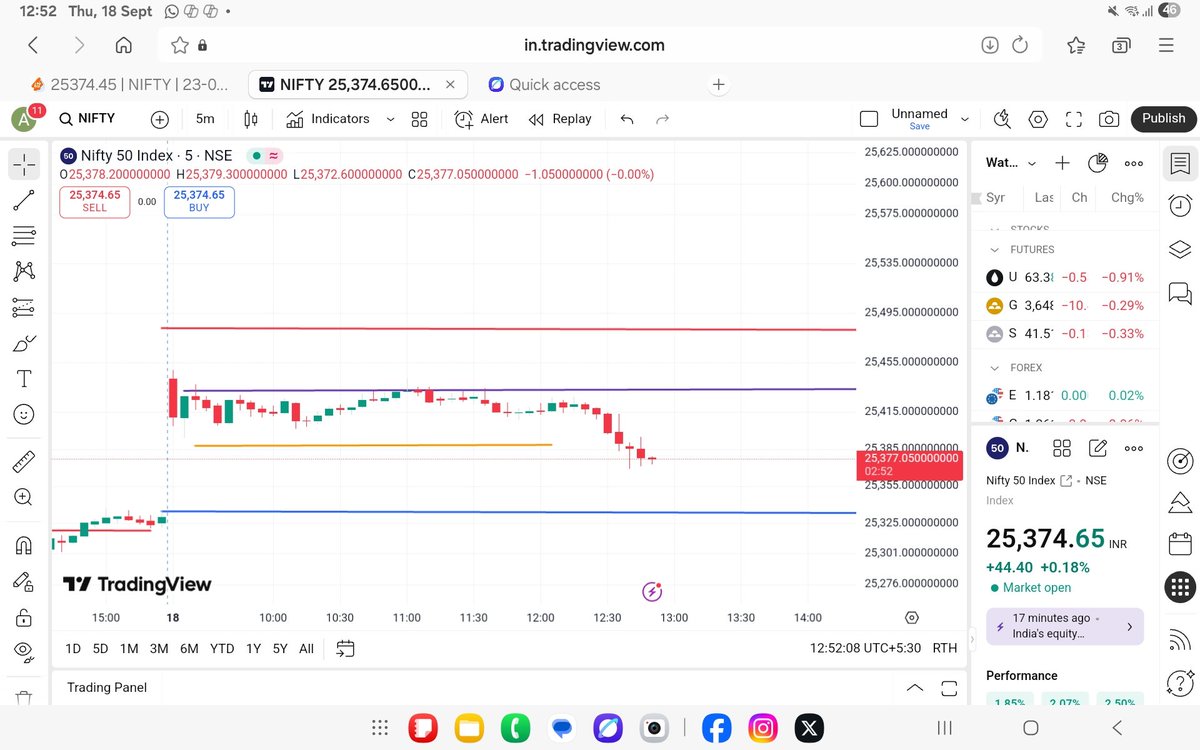
Task: Open the Watchlist name dropdown
Action: tap(1011, 163)
